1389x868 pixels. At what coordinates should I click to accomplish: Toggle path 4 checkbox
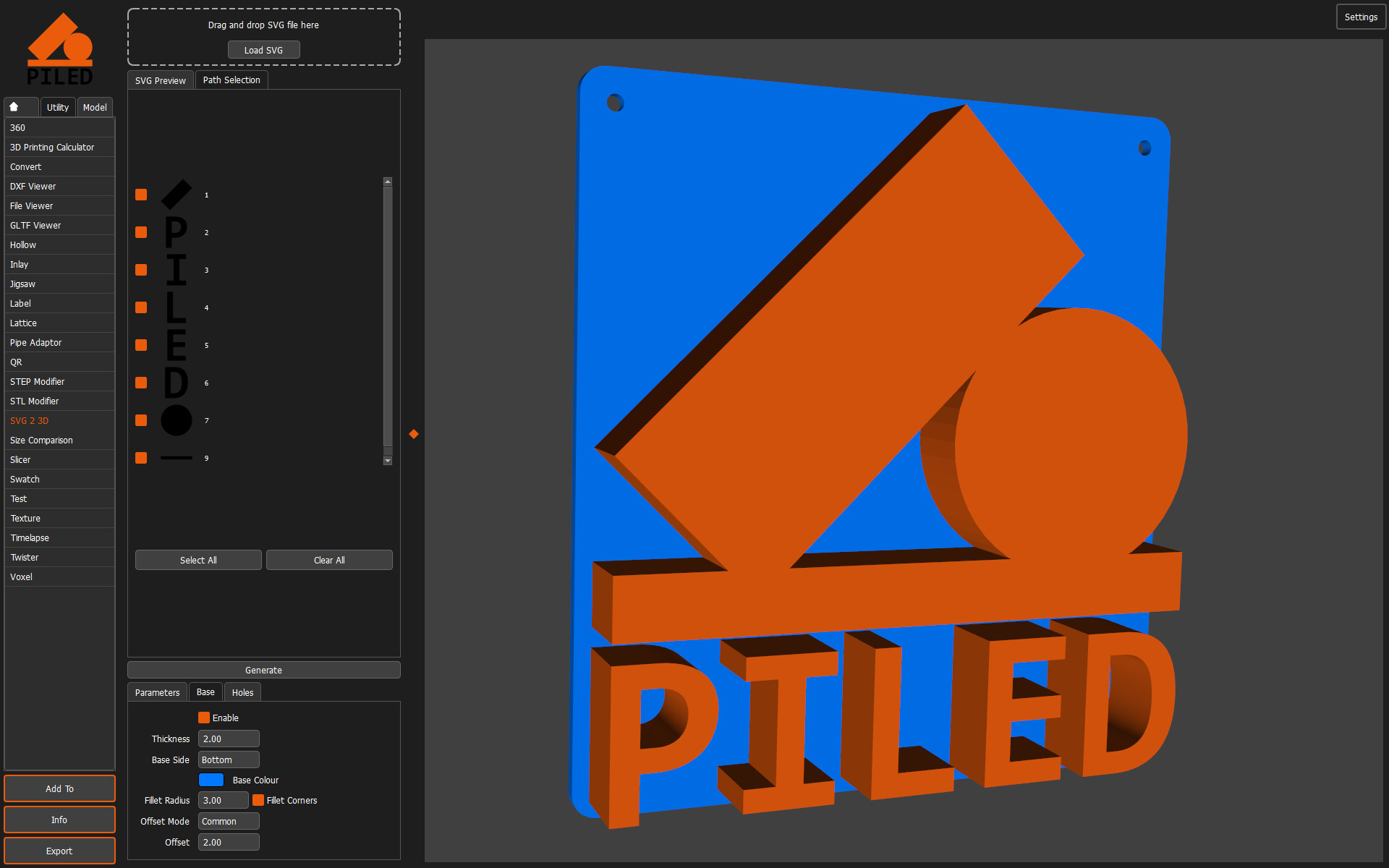[x=141, y=307]
